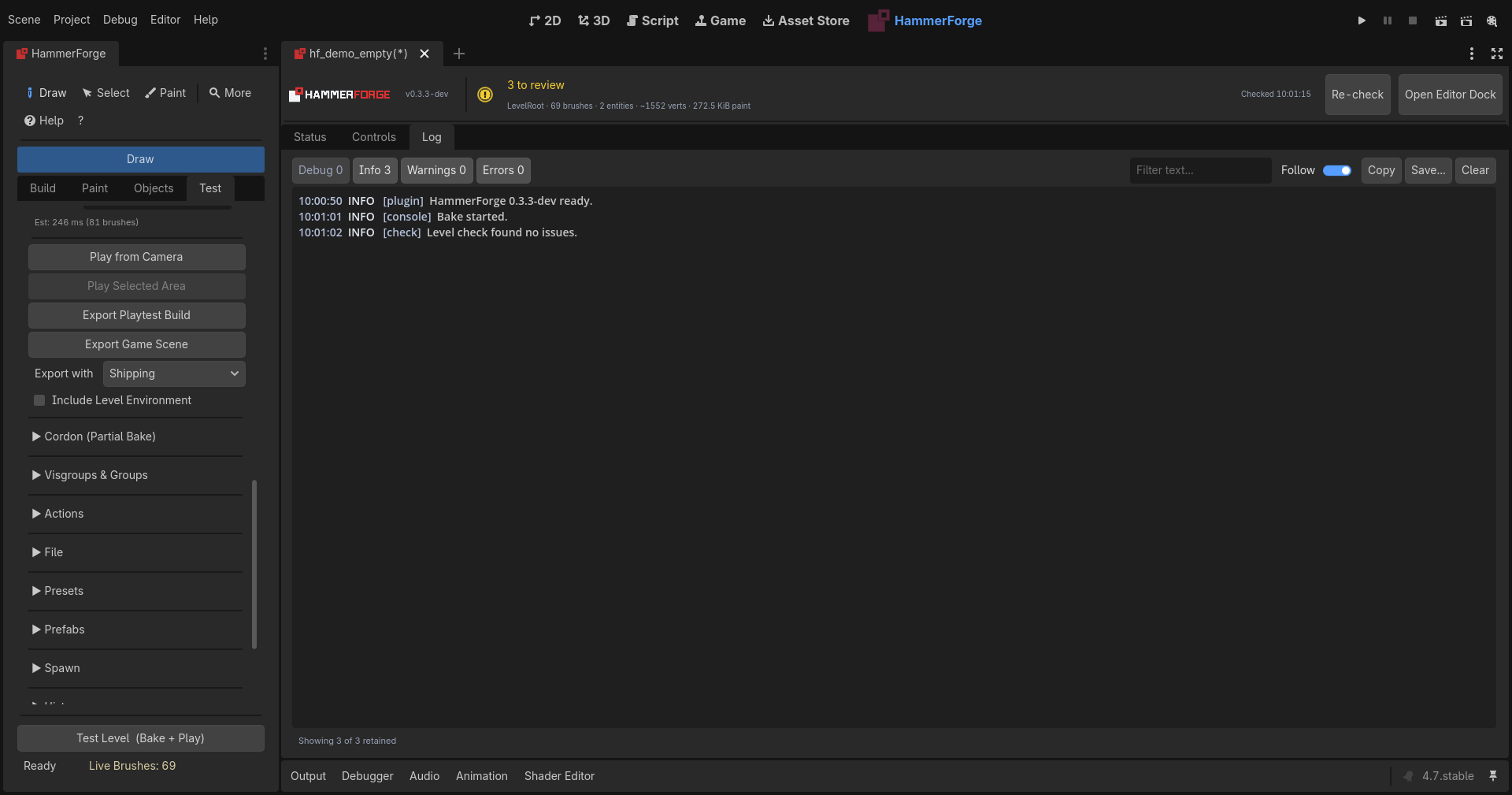The height and width of the screenshot is (795, 1512).
Task: Switch to 2D workspace
Action: coord(545,20)
